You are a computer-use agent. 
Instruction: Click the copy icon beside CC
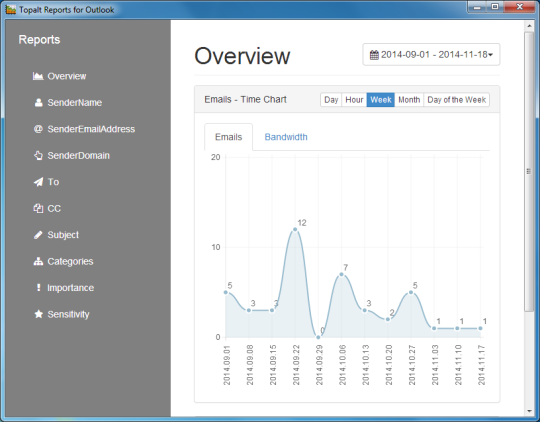click(38, 208)
